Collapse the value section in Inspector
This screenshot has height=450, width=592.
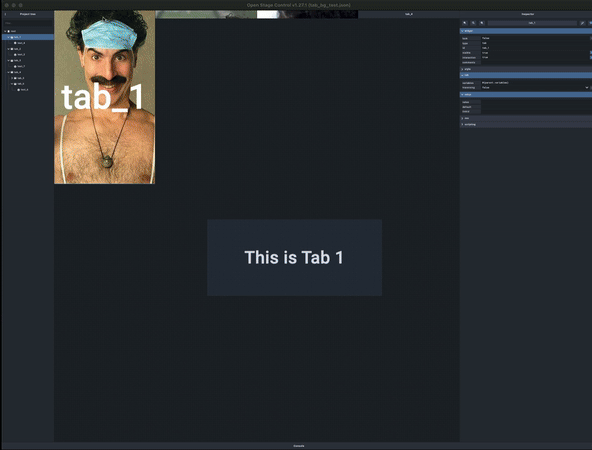tap(526, 94)
